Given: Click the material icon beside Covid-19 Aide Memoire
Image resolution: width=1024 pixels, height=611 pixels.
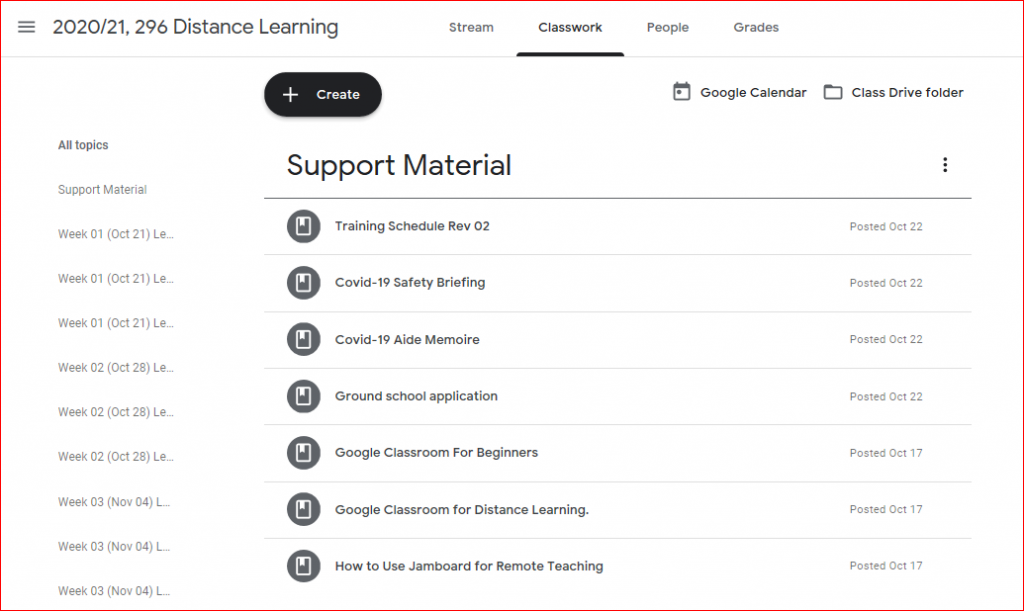Looking at the screenshot, I should 302,340.
